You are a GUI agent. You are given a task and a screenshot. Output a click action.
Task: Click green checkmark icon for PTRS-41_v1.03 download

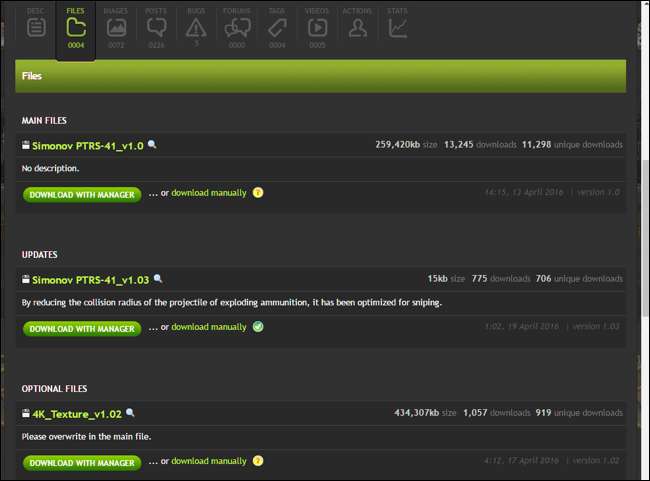coord(258,326)
